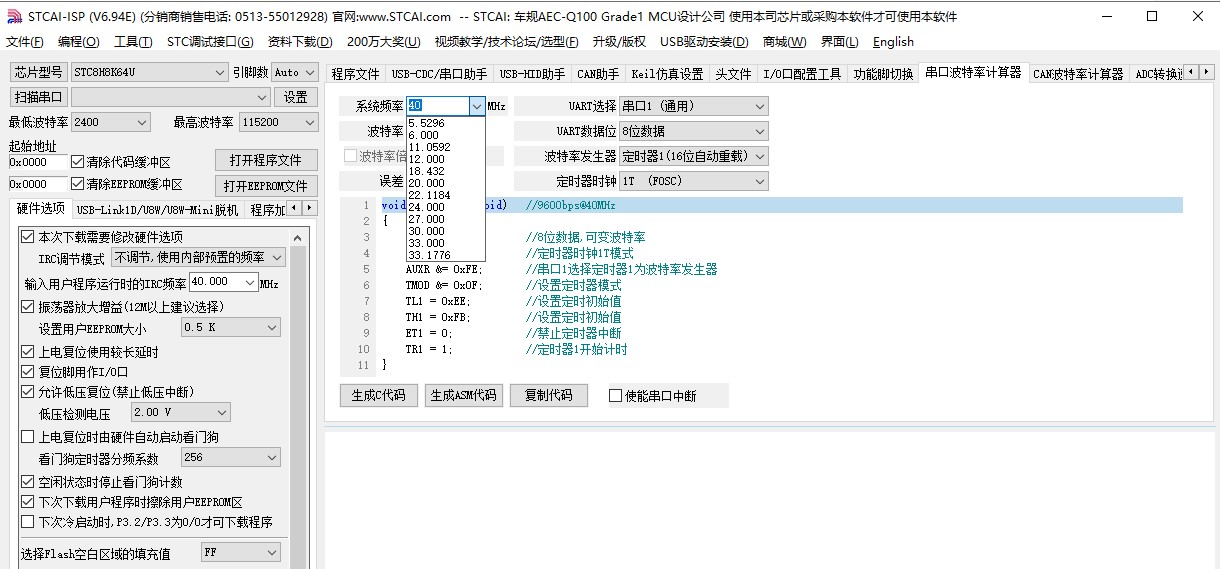Toggle 下次下载用户程序时擦除用户EEPROM区
1220x569 pixels.
[28, 502]
